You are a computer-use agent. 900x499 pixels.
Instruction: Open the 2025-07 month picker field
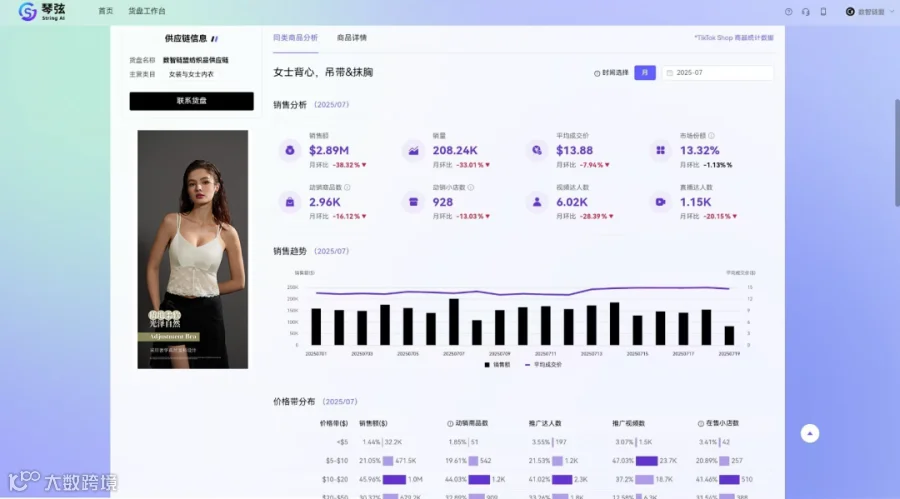coord(717,73)
